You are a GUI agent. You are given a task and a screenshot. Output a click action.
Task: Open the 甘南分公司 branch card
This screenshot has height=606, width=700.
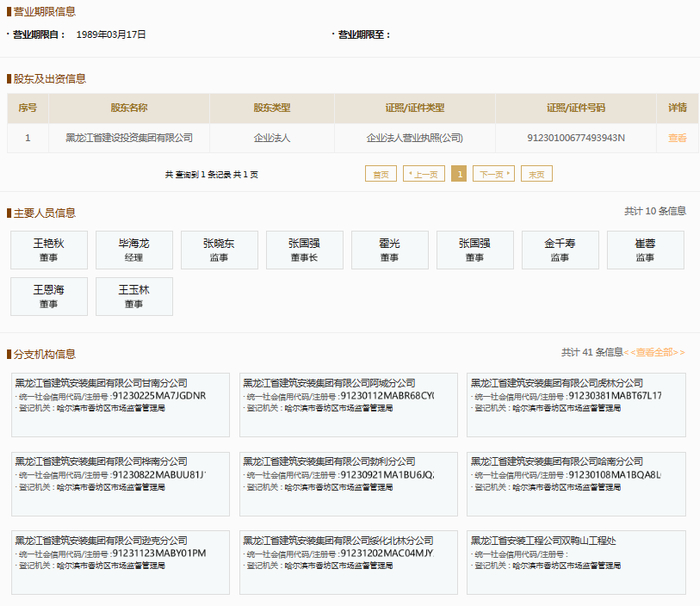click(121, 405)
